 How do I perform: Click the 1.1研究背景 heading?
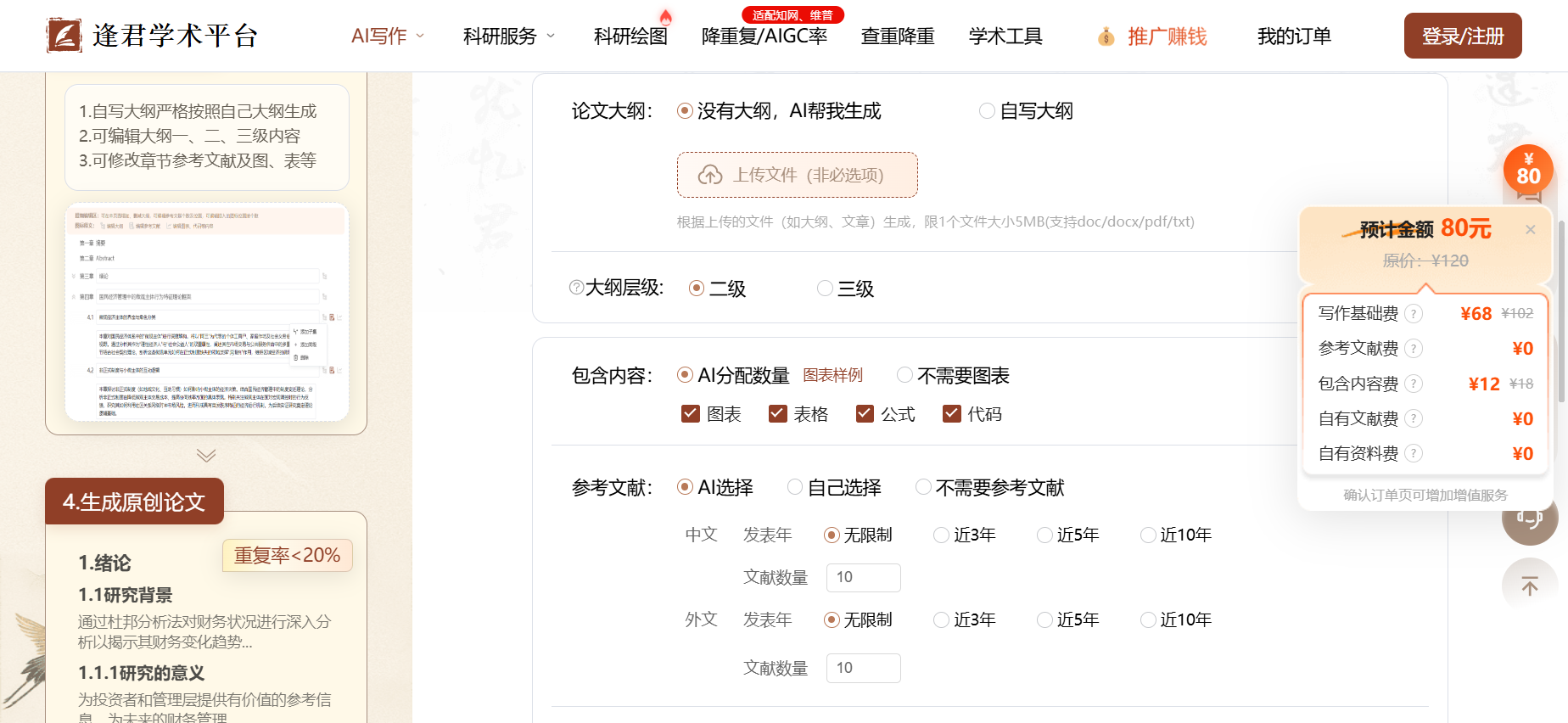(x=126, y=595)
